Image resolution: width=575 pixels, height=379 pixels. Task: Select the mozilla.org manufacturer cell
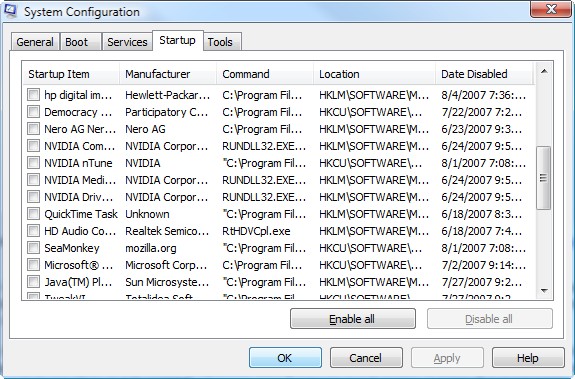[151, 248]
